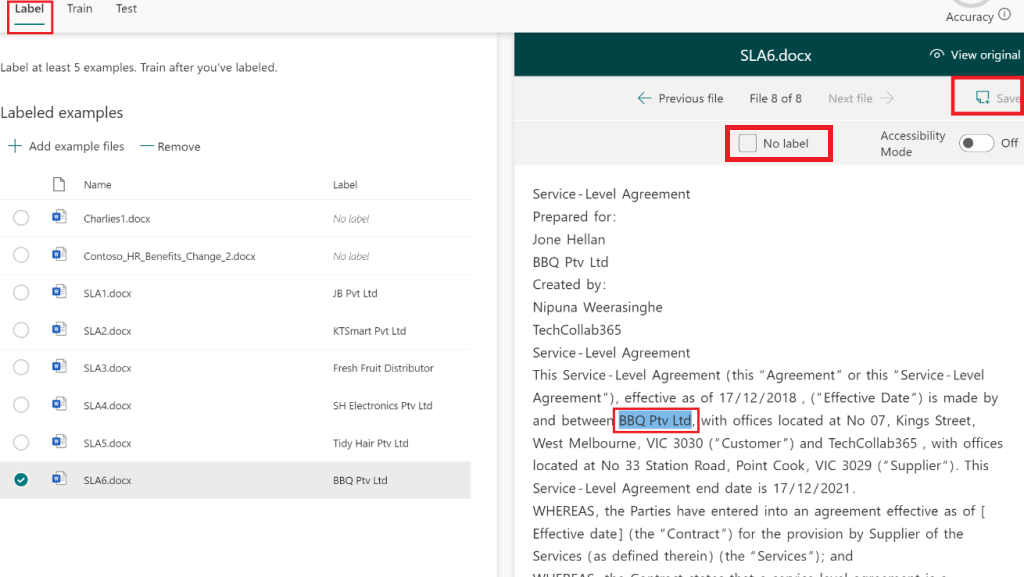Toggle Accessibility Mode switch

[977, 143]
